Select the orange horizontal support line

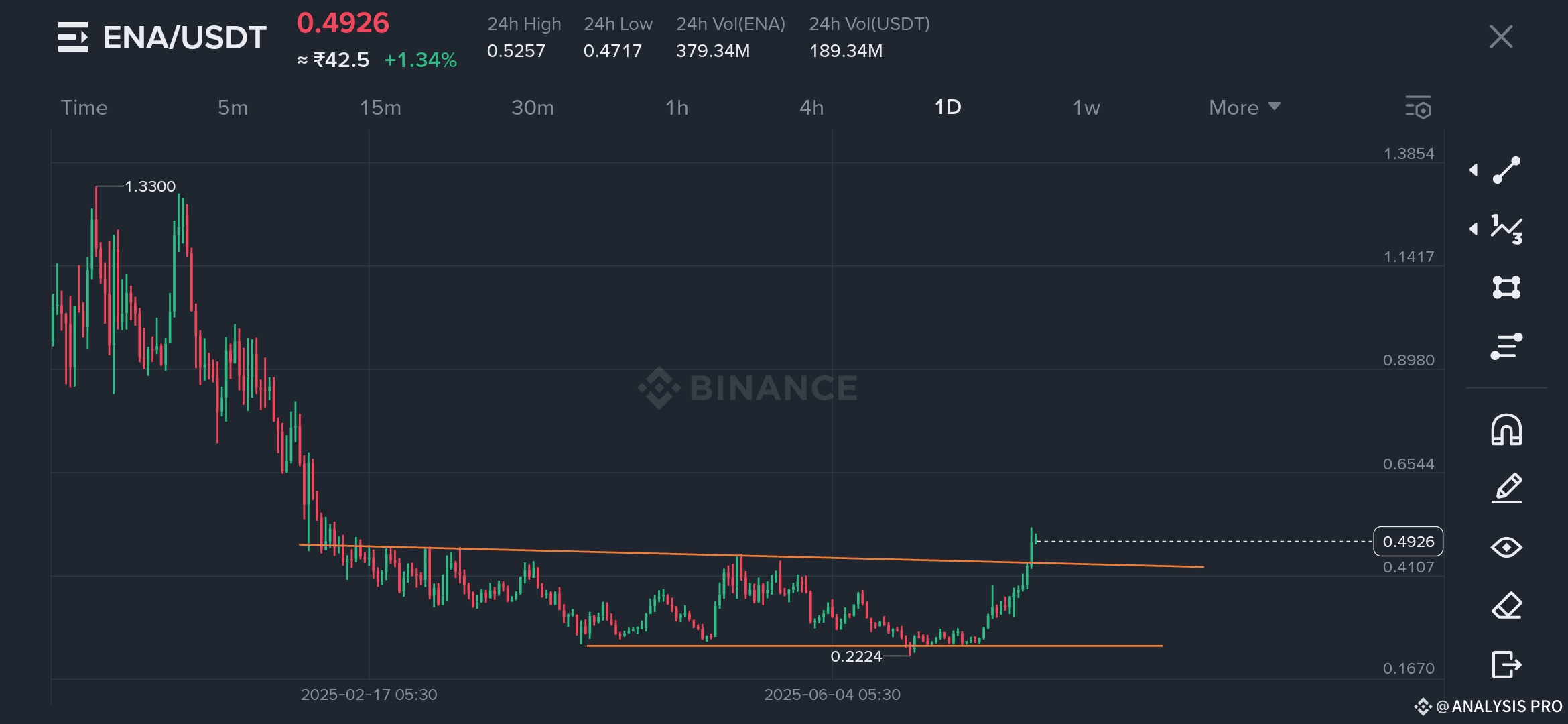pyautogui.click(x=874, y=646)
